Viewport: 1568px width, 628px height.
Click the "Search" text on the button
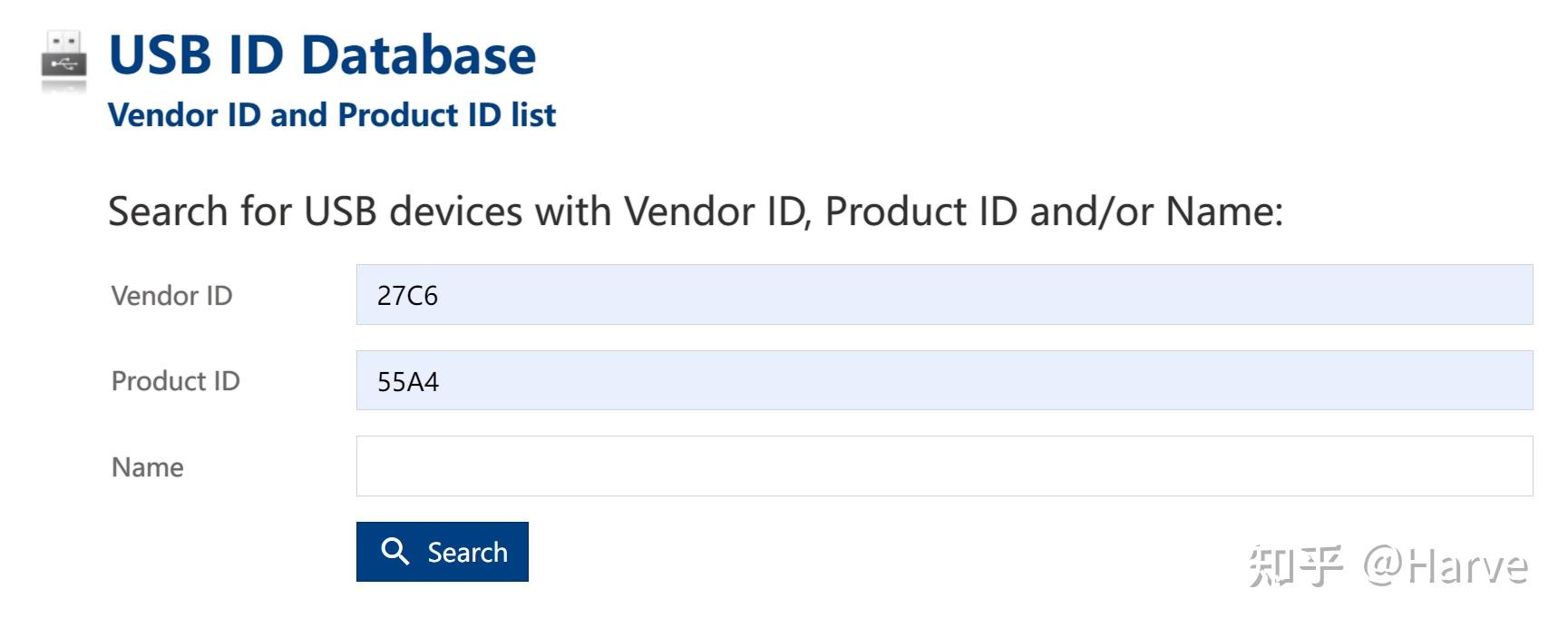(467, 553)
